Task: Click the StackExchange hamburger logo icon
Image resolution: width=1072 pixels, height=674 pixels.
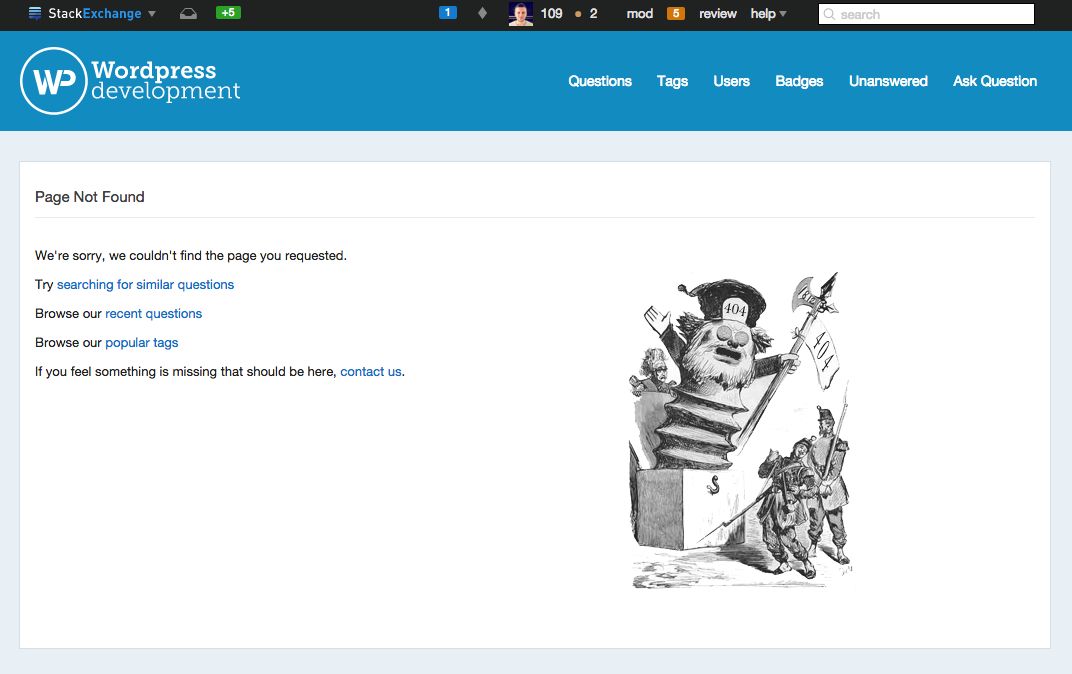Action: 35,13
